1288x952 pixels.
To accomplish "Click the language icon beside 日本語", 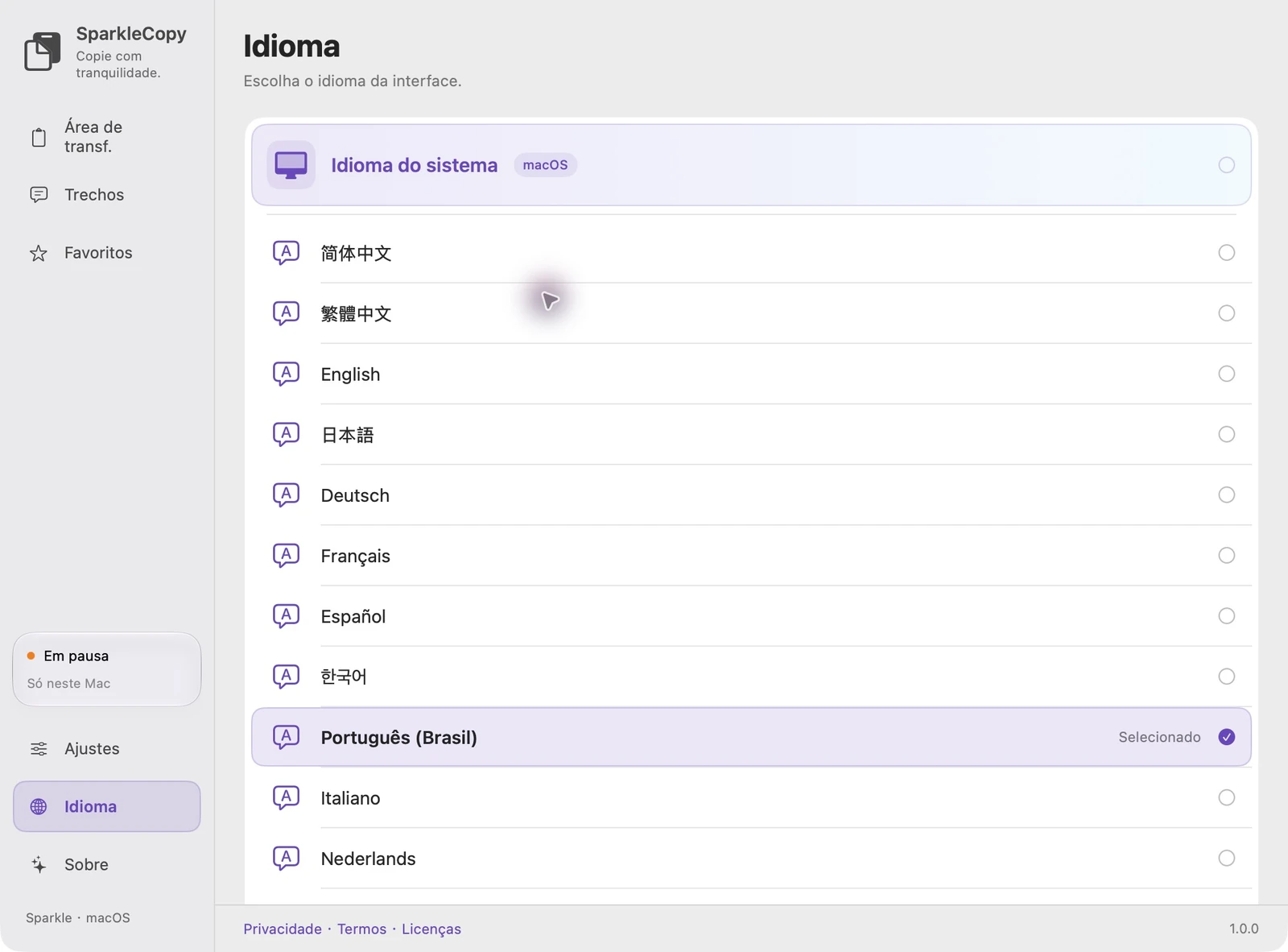I will [x=286, y=434].
